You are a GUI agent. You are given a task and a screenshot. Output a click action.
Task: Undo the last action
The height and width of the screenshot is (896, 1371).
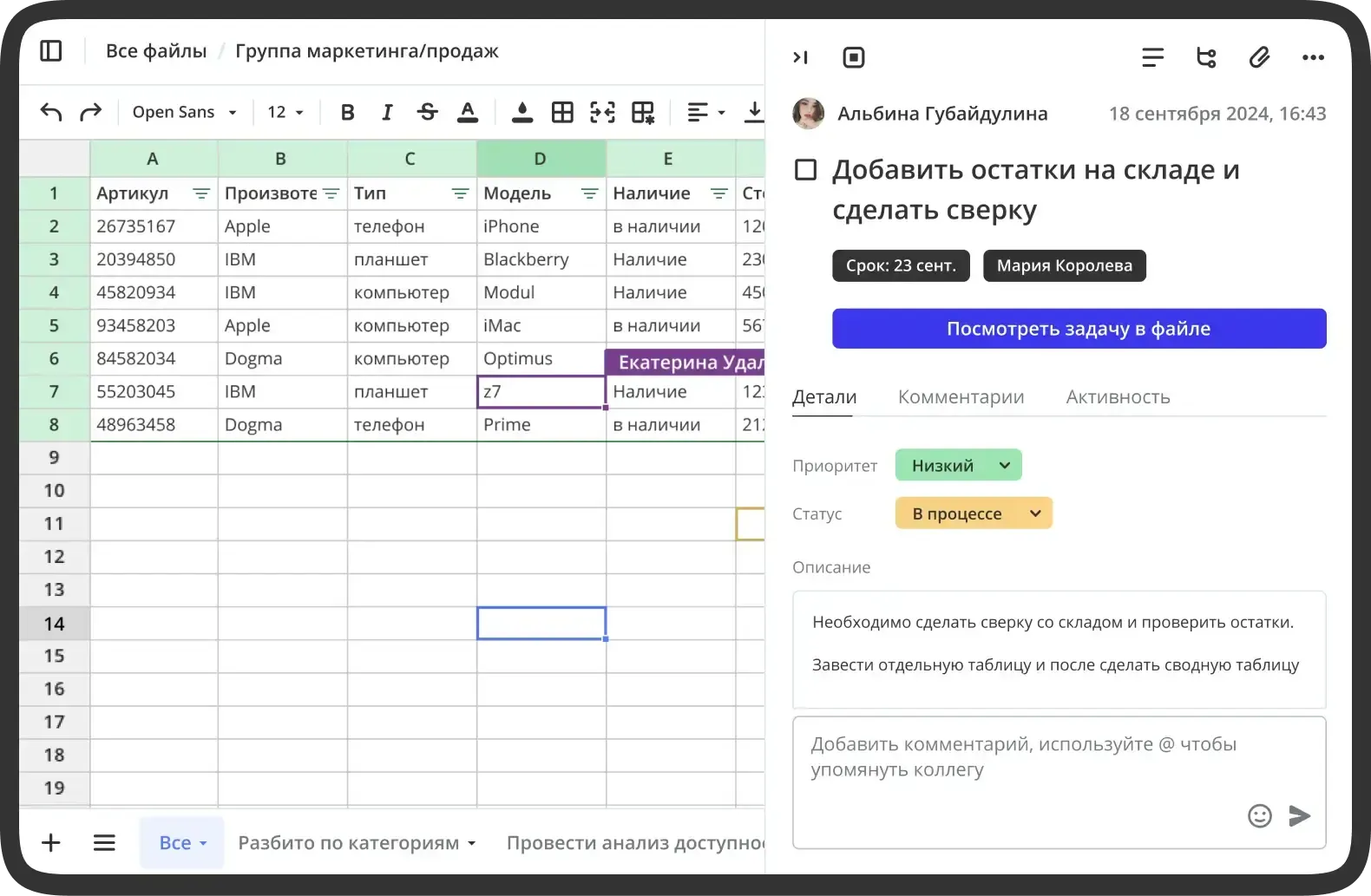(51, 112)
